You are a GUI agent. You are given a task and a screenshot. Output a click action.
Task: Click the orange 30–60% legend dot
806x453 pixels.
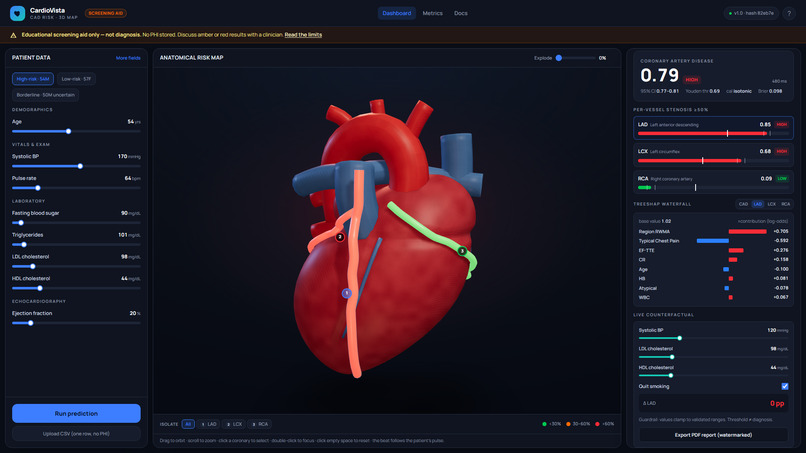(568, 424)
